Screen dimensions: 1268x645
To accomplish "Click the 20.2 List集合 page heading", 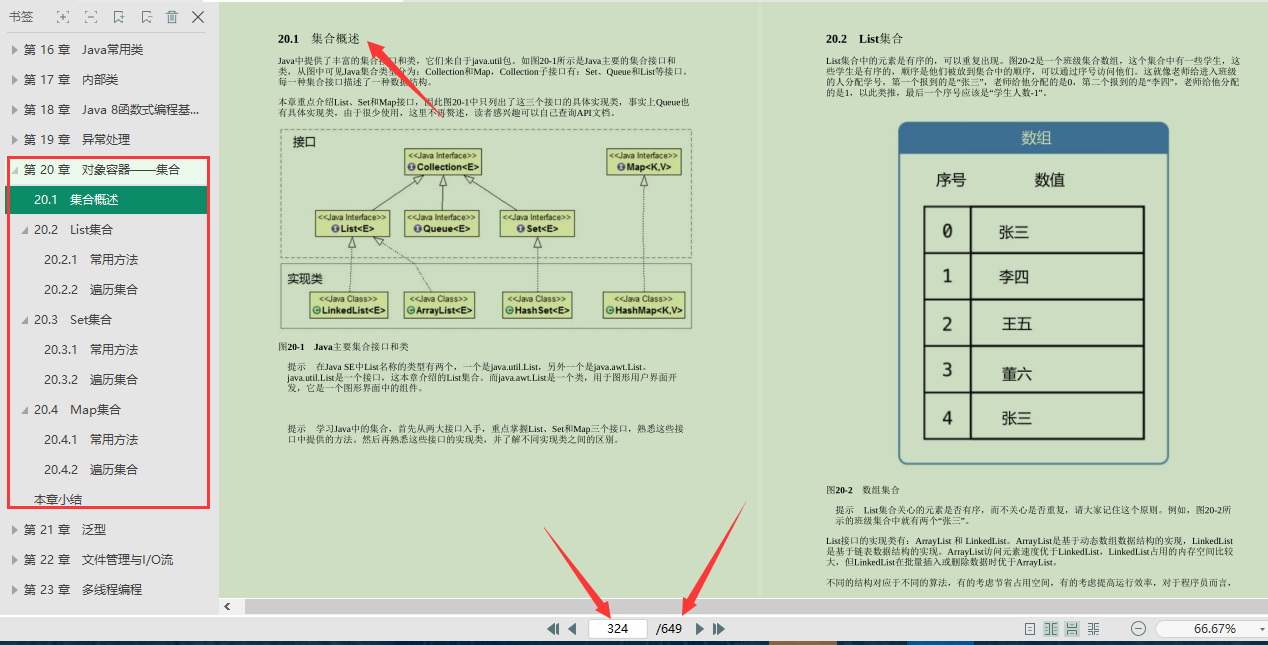I will click(x=864, y=39).
